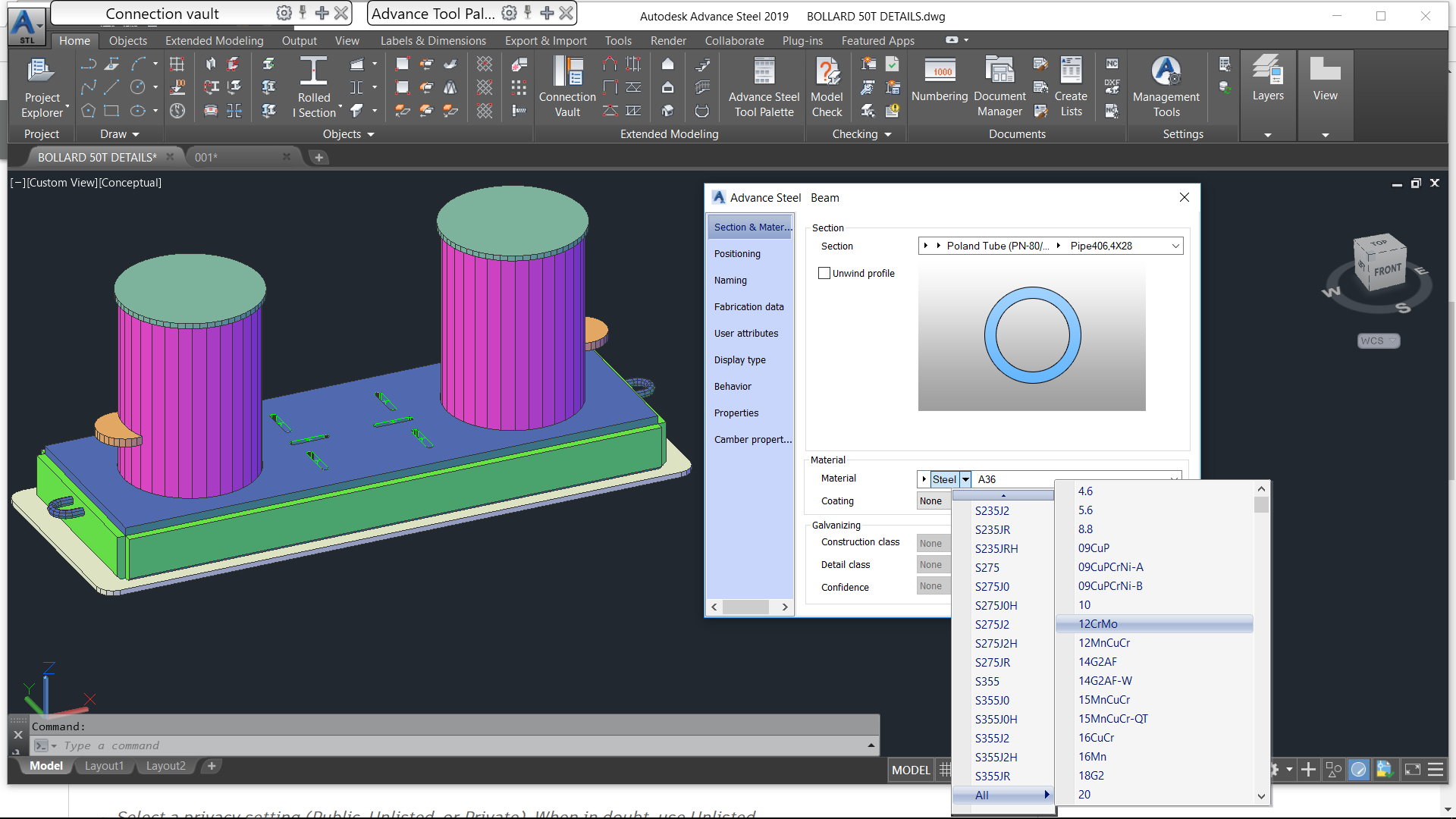This screenshot has height=819, width=1456.
Task: Open Management Tools
Action: pos(1166,88)
